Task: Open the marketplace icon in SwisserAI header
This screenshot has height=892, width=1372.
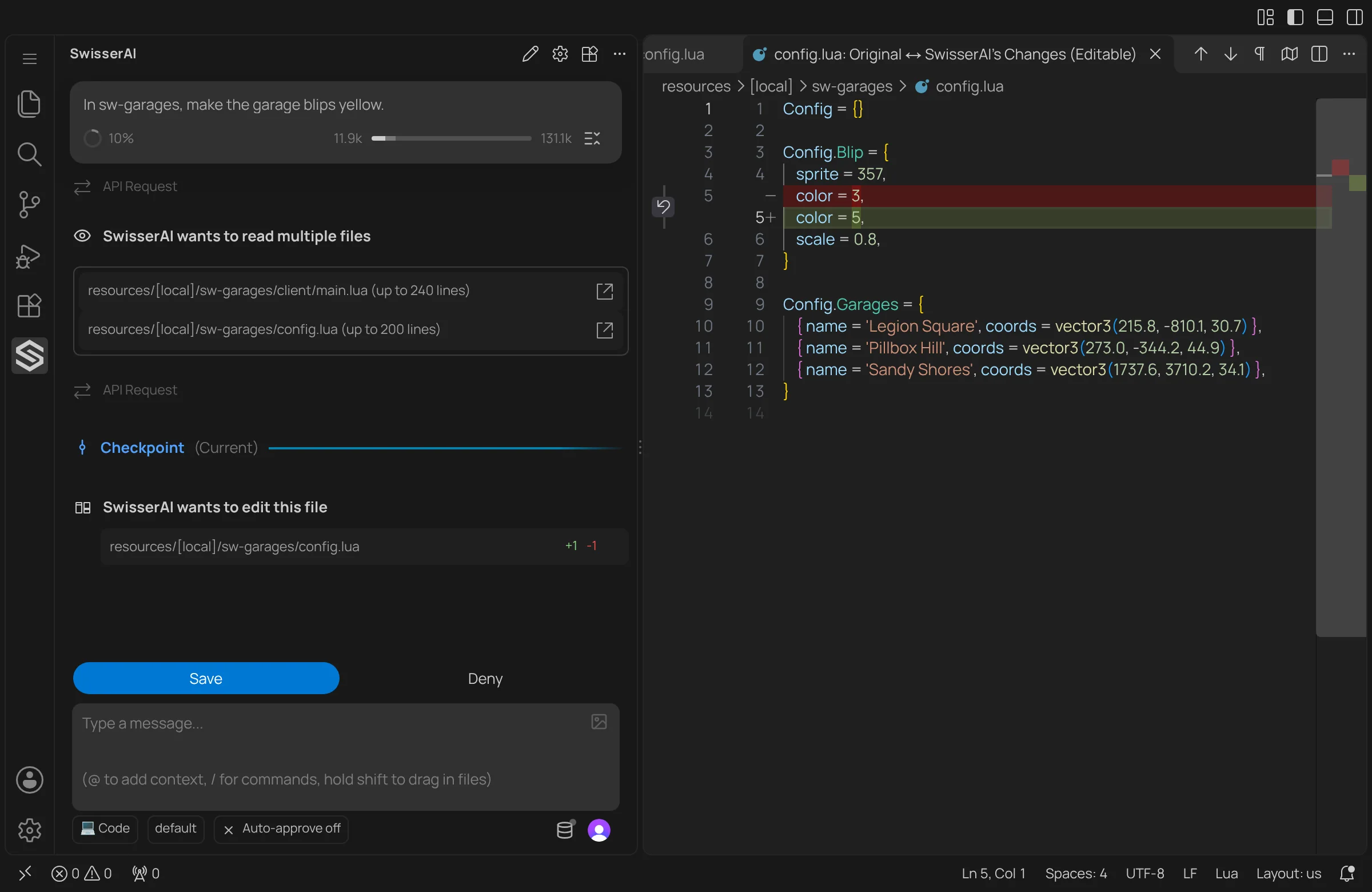Action: tap(590, 54)
